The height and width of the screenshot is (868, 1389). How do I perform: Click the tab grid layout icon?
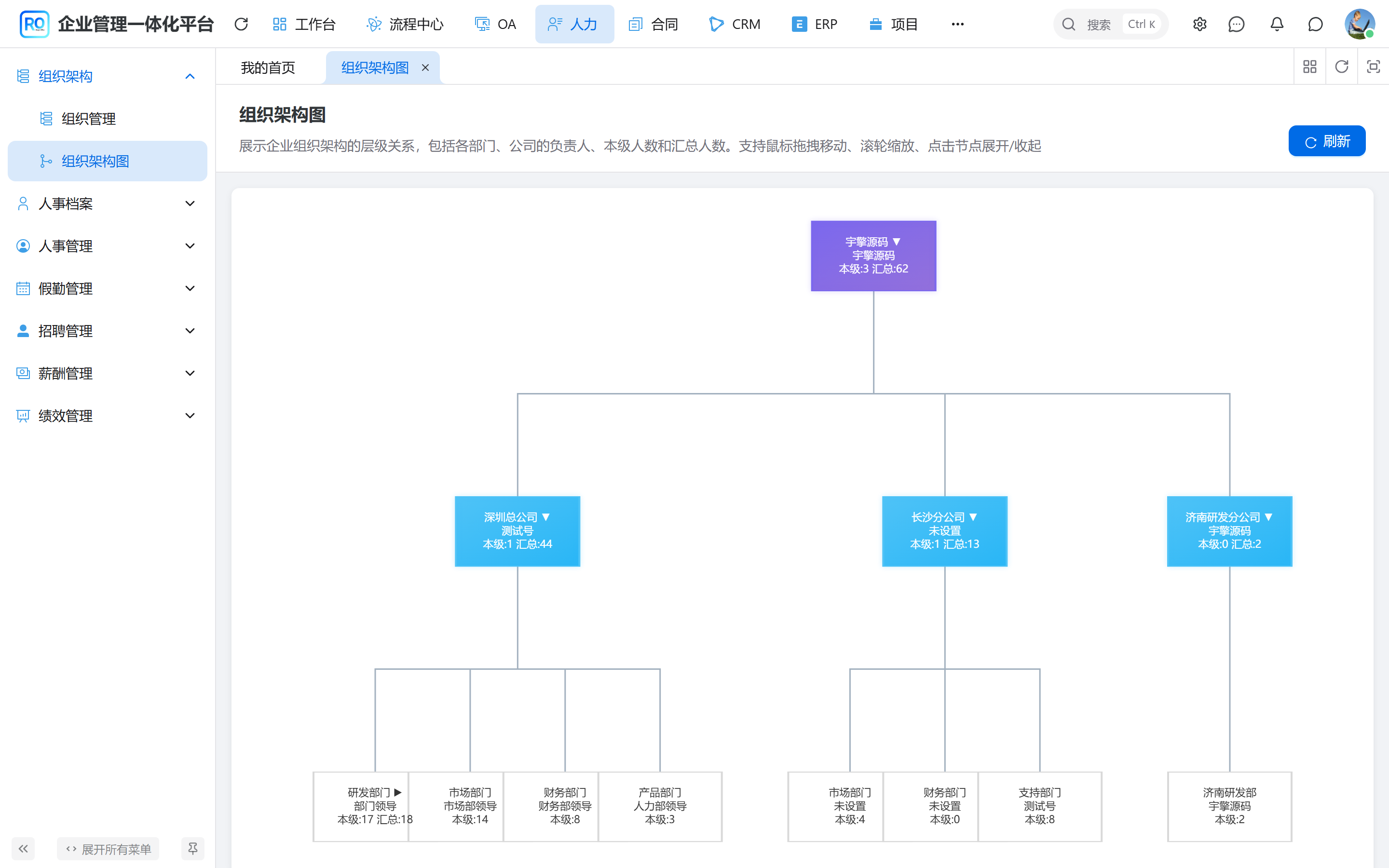tap(1310, 67)
